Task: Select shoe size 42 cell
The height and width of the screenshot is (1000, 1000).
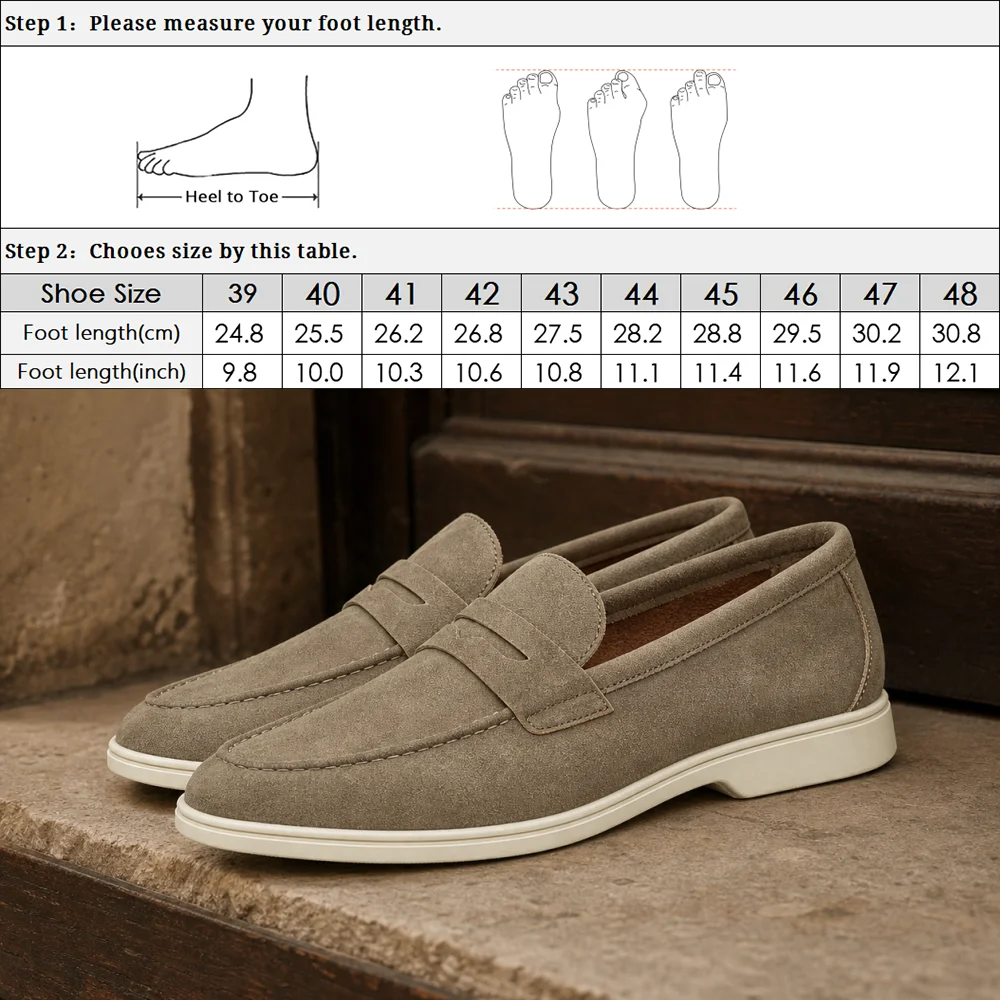Action: point(482,293)
